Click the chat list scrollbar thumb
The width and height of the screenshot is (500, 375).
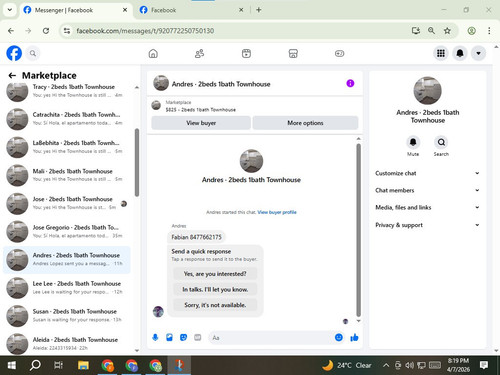click(137, 162)
